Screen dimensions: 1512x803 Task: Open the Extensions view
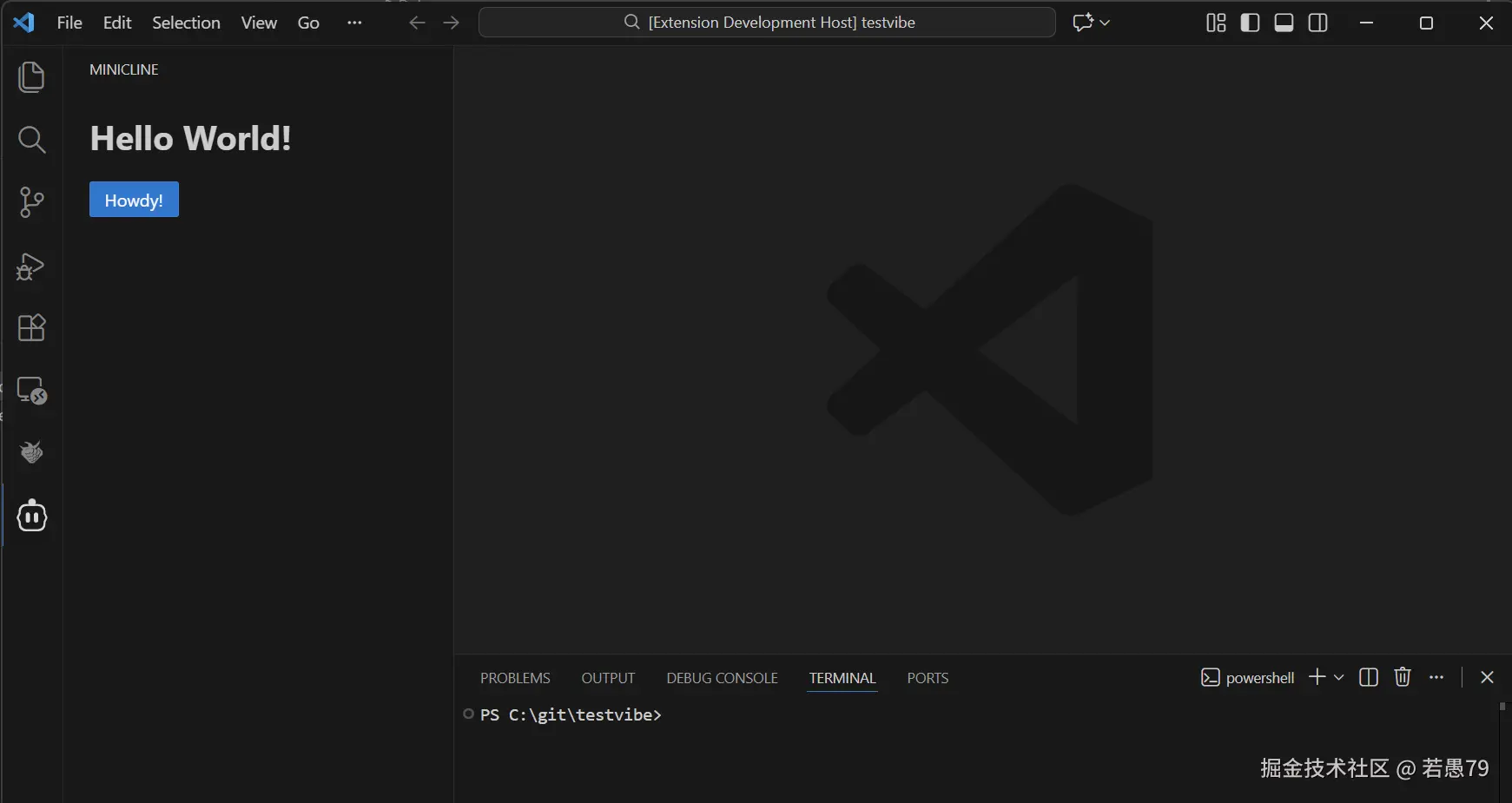(x=31, y=327)
